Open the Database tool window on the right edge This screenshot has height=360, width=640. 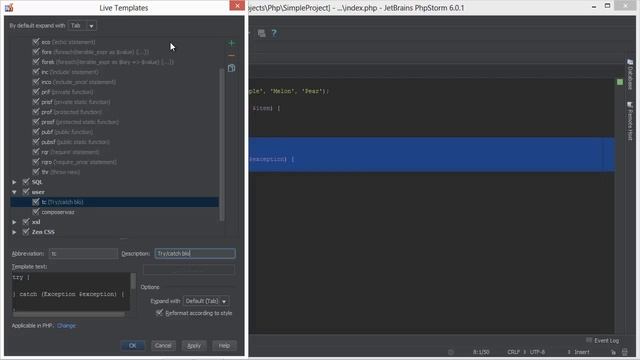click(630, 75)
